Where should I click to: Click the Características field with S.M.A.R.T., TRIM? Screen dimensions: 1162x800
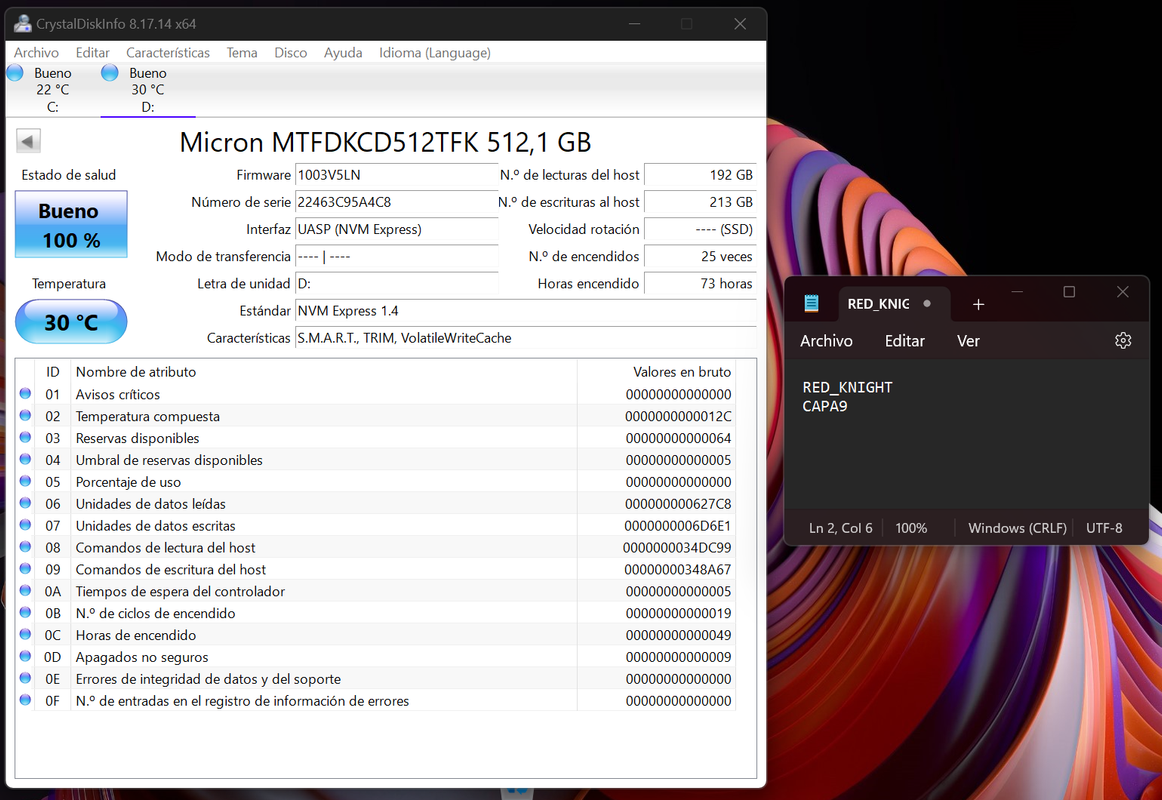click(525, 338)
